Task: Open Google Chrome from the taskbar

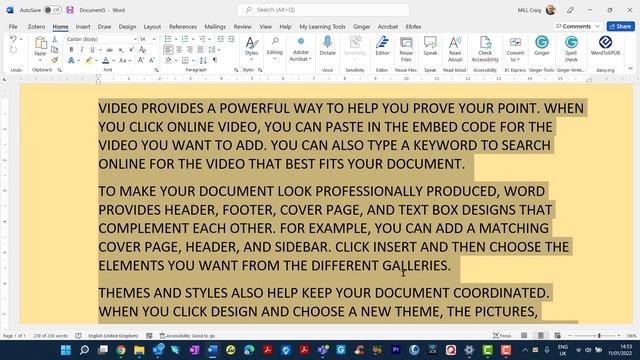Action: (120, 350)
